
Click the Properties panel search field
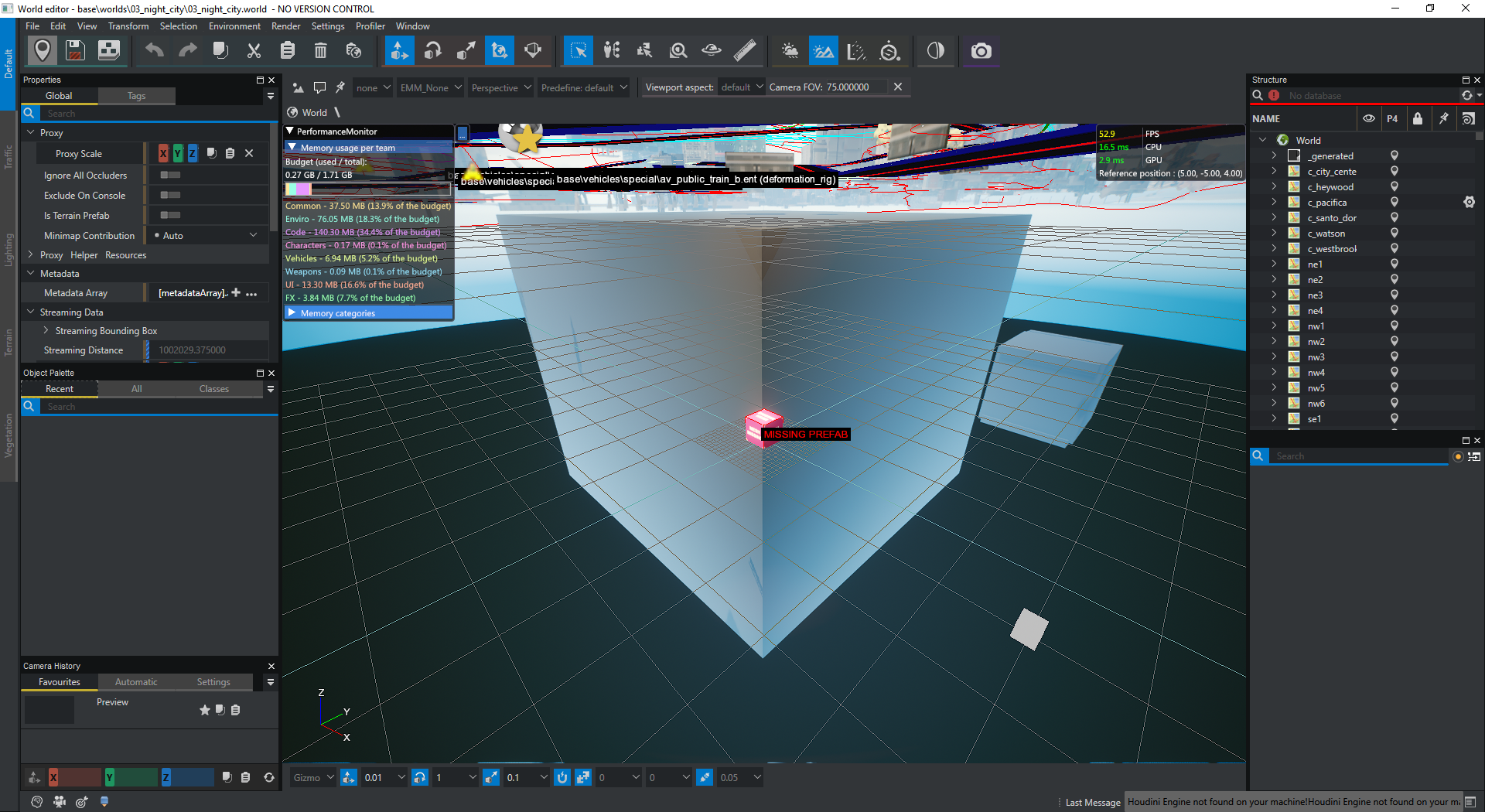pyautogui.click(x=158, y=114)
